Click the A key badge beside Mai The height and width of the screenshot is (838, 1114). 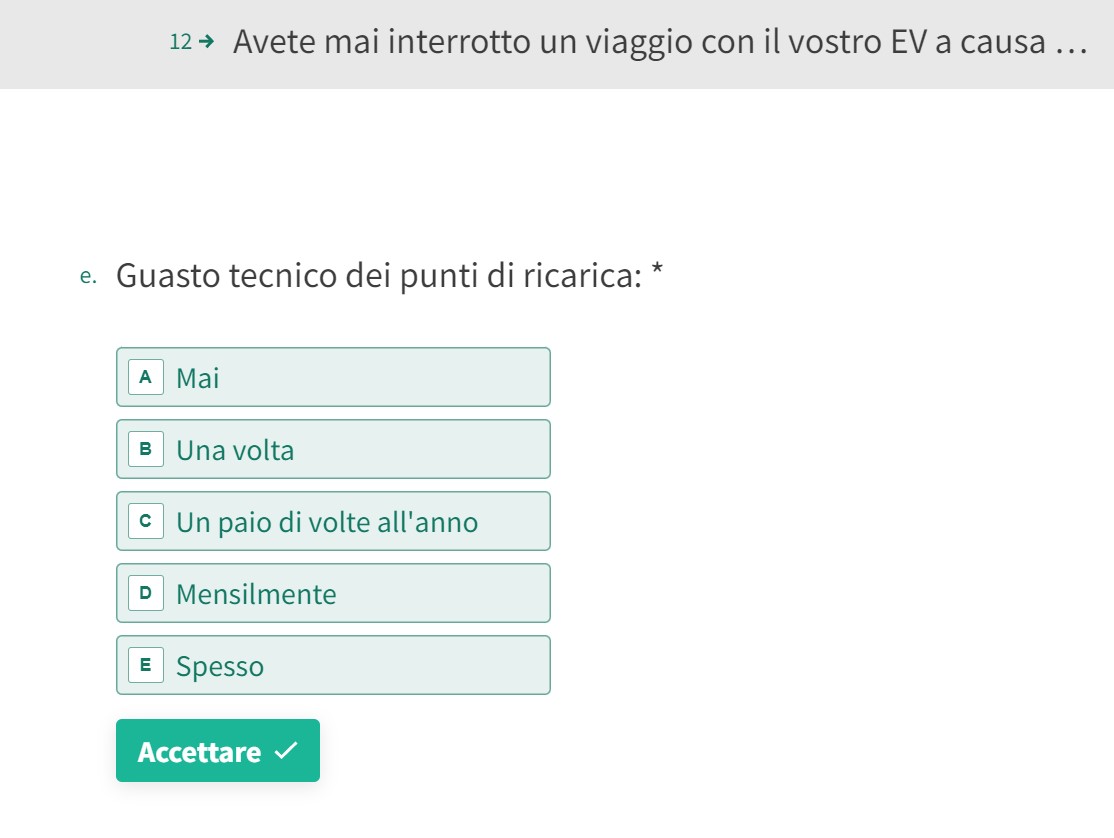pyautogui.click(x=146, y=377)
